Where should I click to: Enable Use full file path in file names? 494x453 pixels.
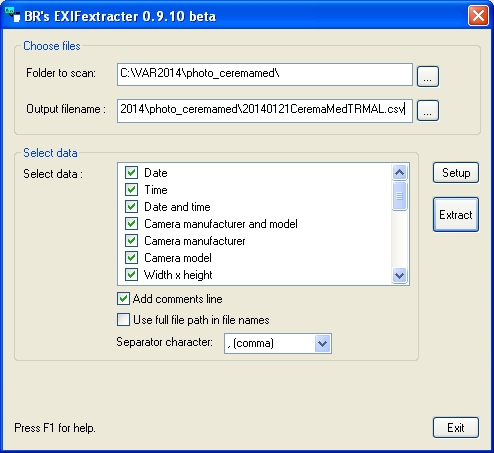[x=123, y=319]
